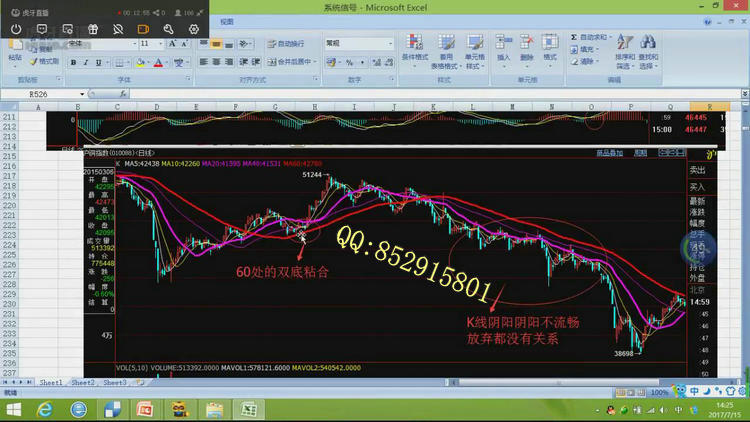Click the Italic formatting button
Image resolution: width=750 pixels, height=422 pixels.
(x=86, y=62)
